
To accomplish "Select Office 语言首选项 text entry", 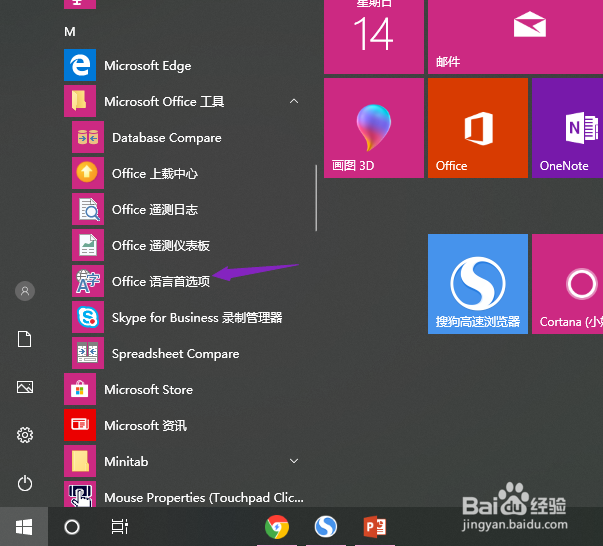I will click(x=161, y=281).
